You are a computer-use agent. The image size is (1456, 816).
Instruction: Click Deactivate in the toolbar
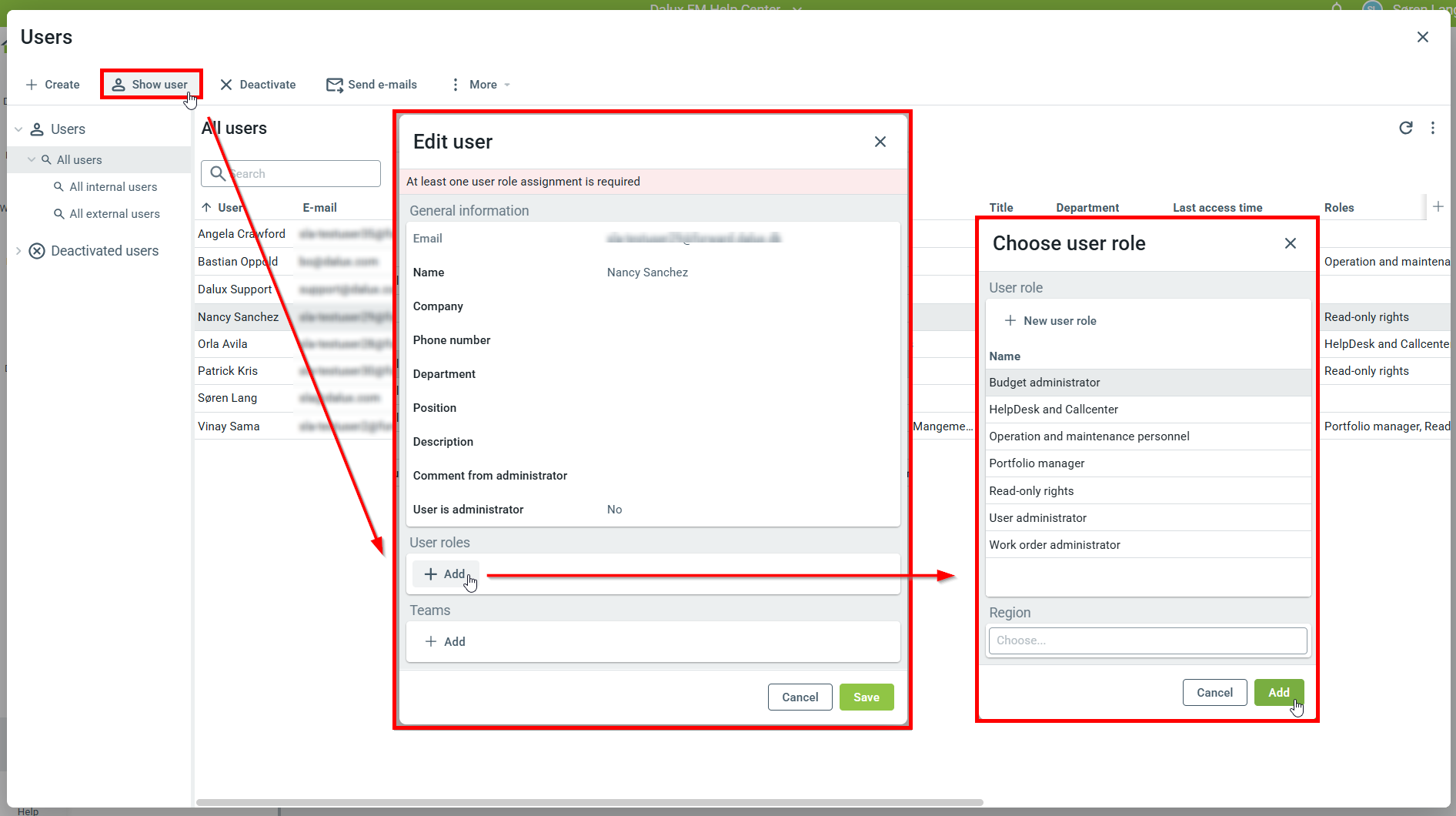click(258, 85)
